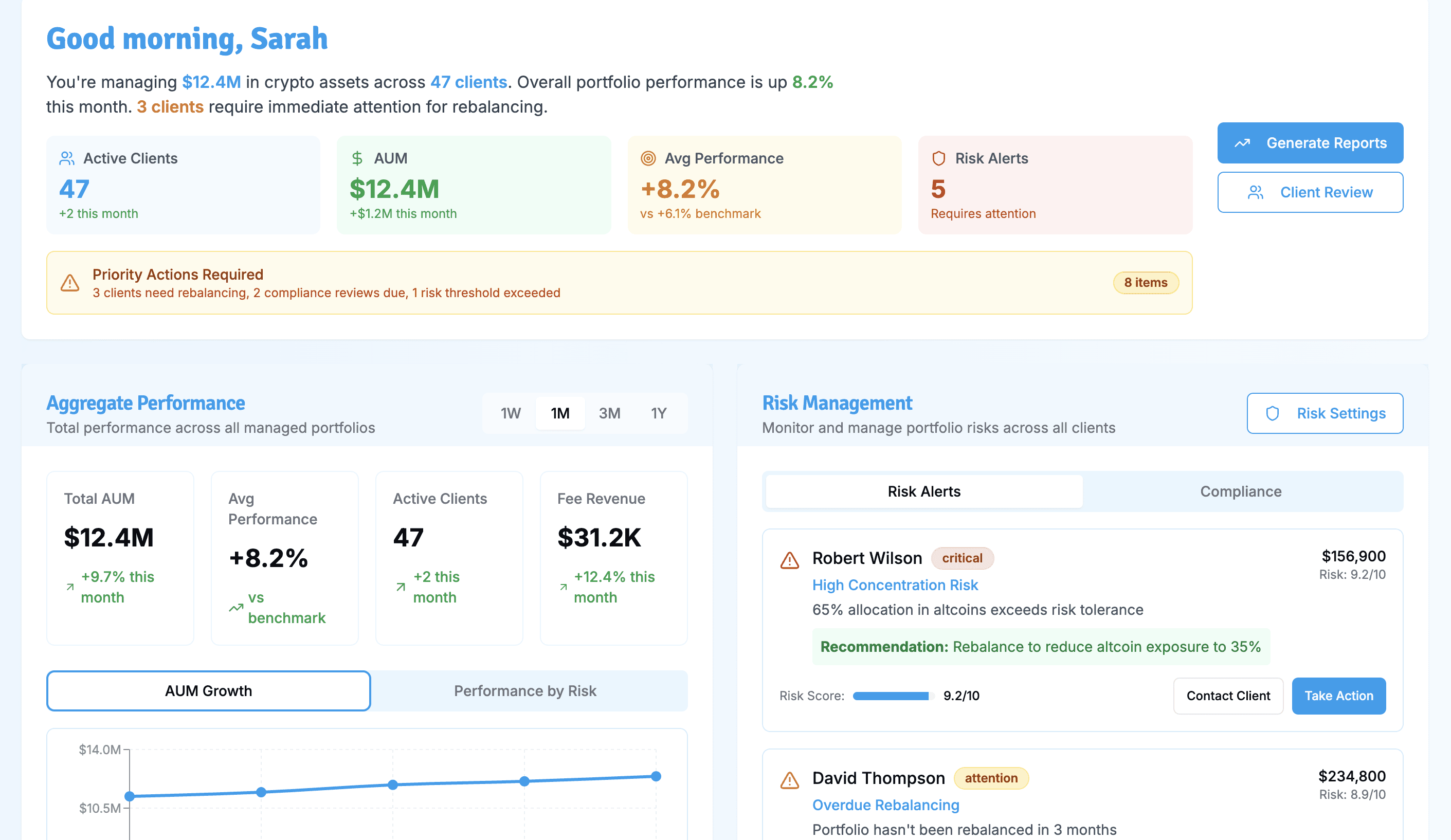
Task: Click the trend icon beside vs benchmark
Action: point(235,608)
